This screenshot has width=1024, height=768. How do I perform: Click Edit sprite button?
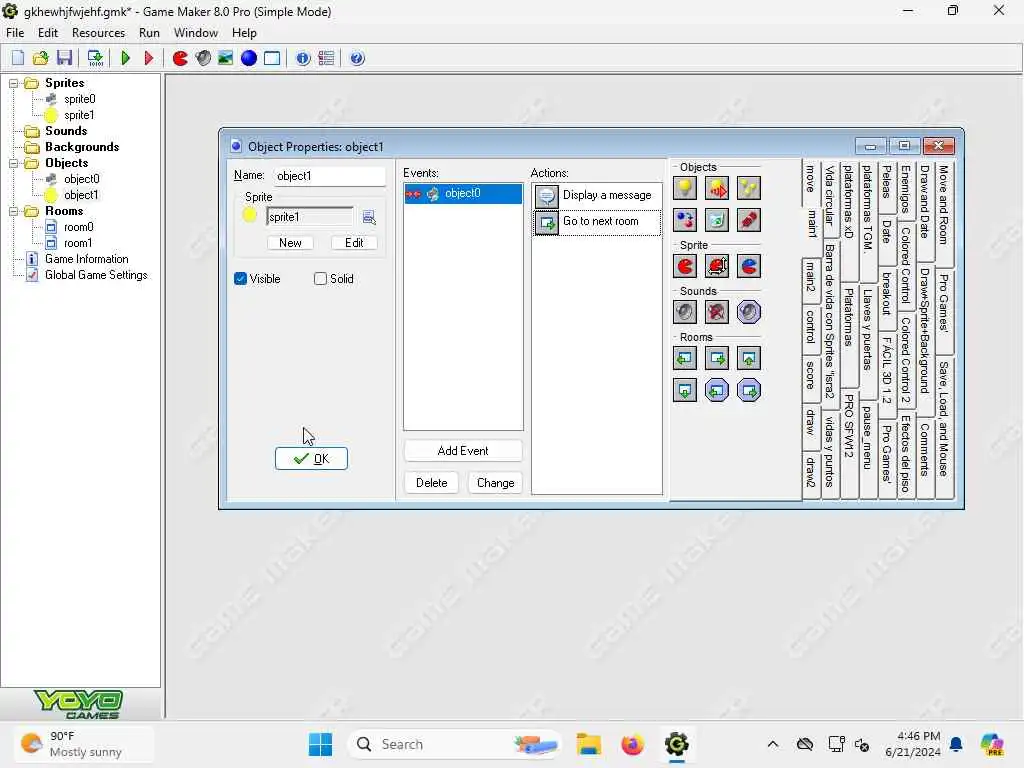tap(354, 243)
